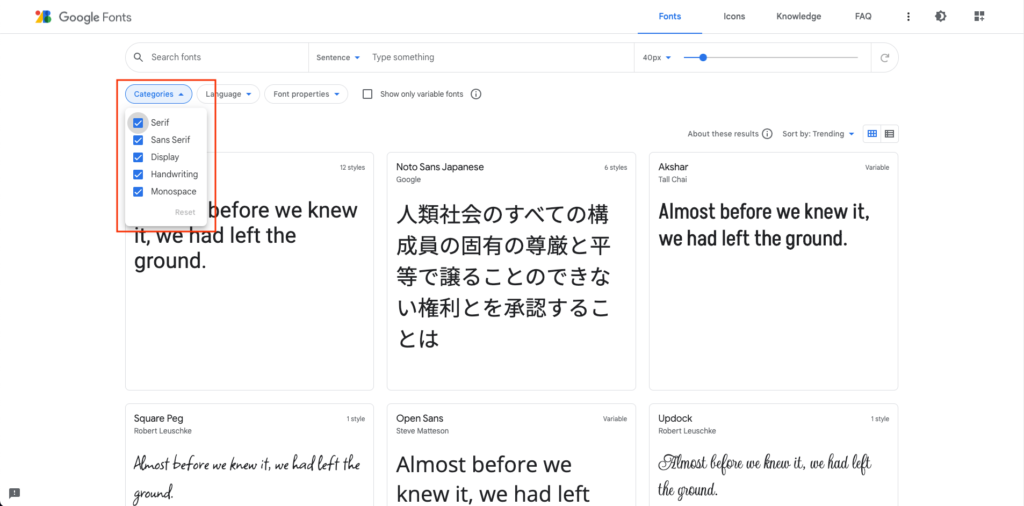Screen dimensions: 1024x506
Task: Click the font size slider handle
Action: click(703, 57)
